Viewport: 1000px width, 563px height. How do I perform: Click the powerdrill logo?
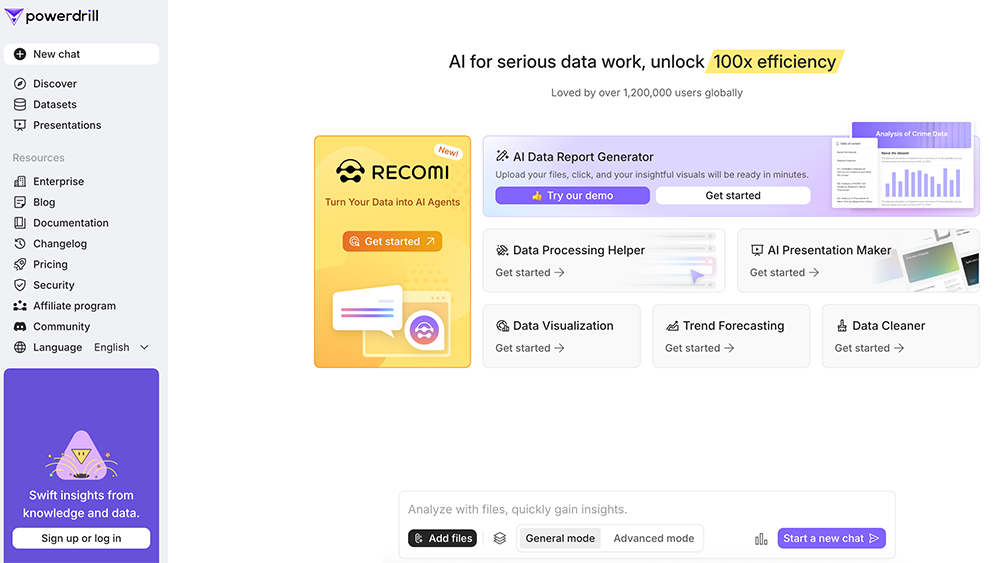point(52,16)
